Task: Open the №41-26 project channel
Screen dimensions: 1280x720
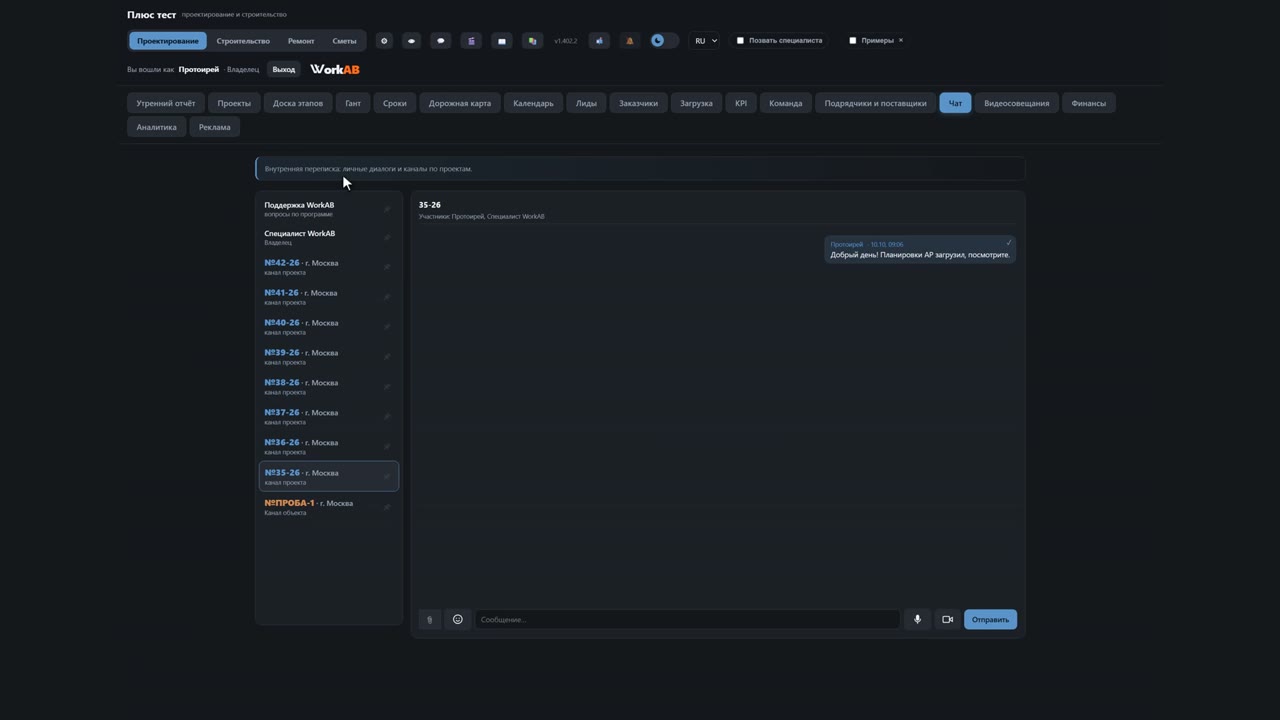Action: 329,297
